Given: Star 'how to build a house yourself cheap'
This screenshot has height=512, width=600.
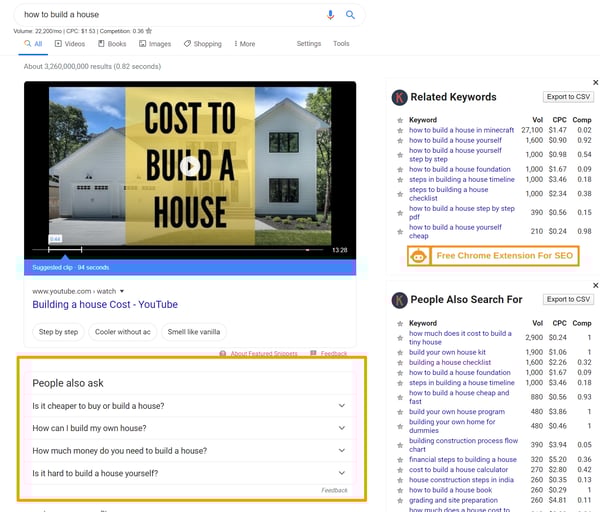Looking at the screenshot, I should [400, 232].
